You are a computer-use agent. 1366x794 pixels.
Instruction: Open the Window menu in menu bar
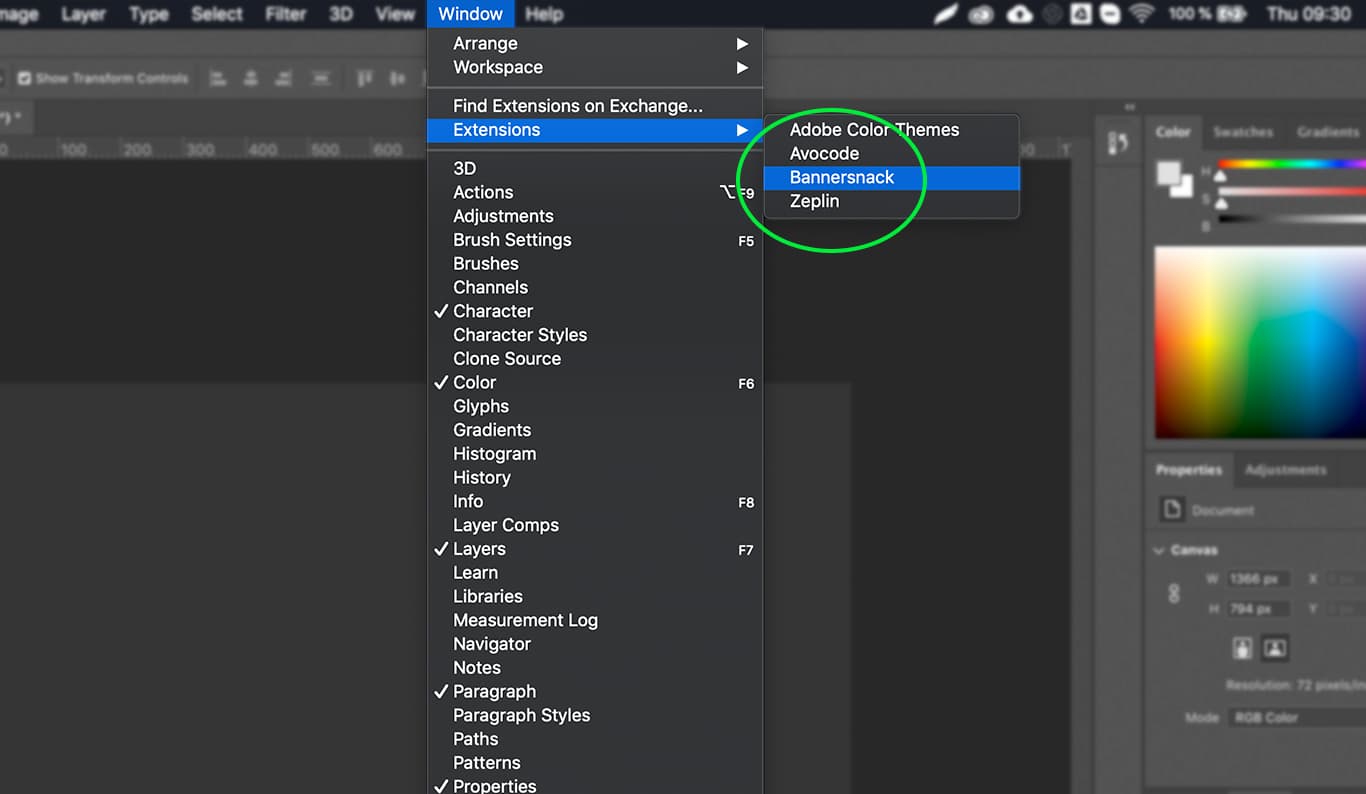[471, 14]
